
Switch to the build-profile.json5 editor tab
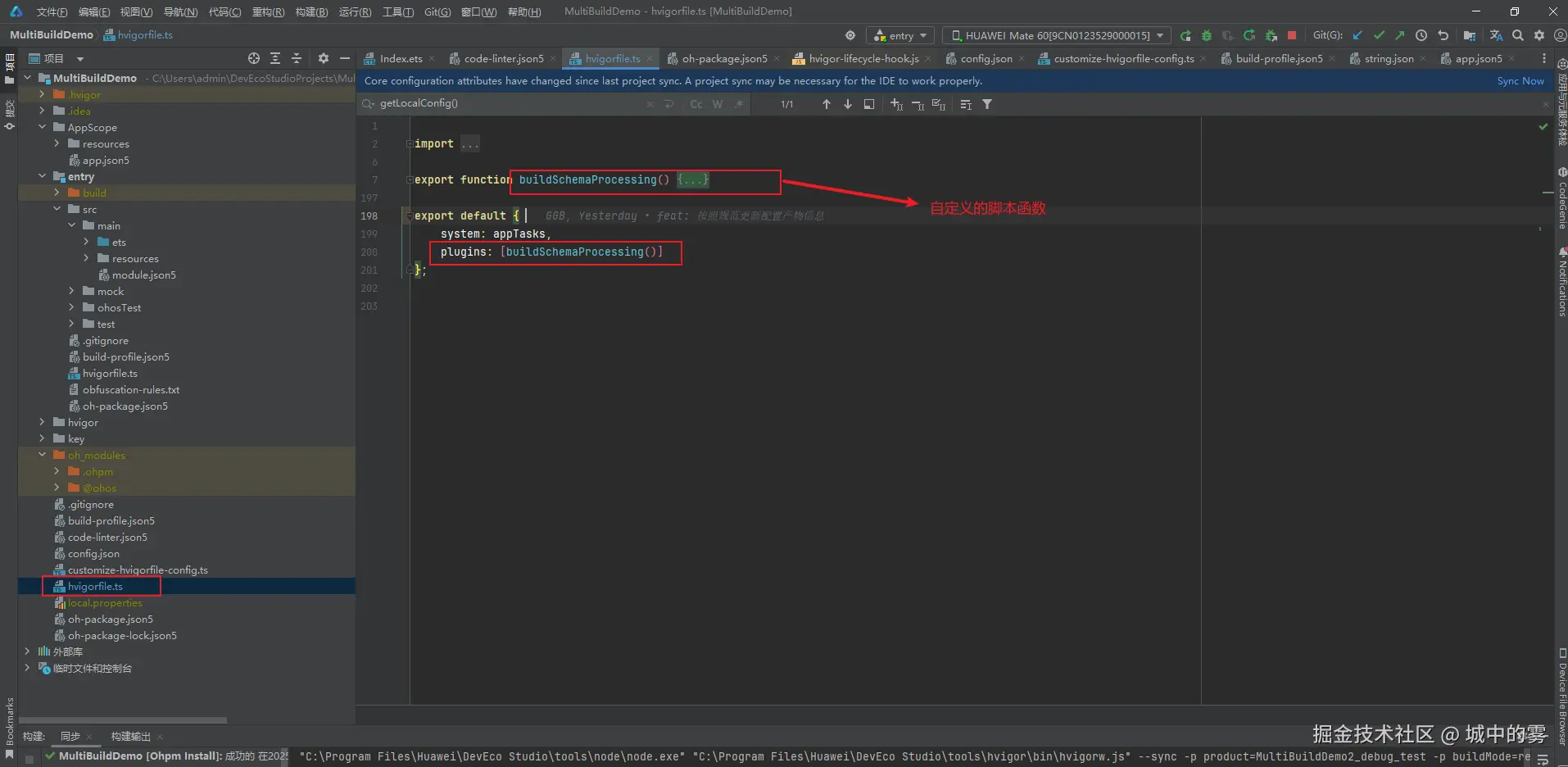(1279, 59)
